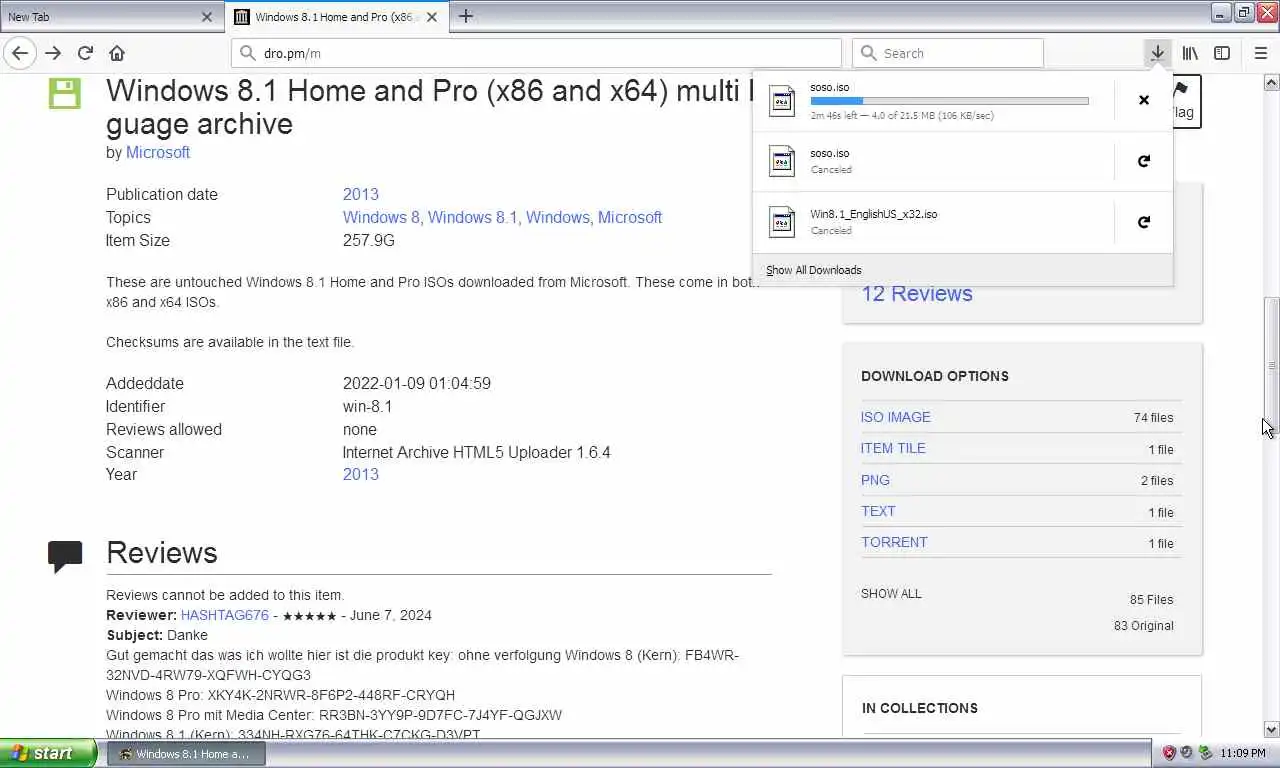Click the Identifier win-8.1 value
The image size is (1280, 768).
pyautogui.click(x=368, y=406)
